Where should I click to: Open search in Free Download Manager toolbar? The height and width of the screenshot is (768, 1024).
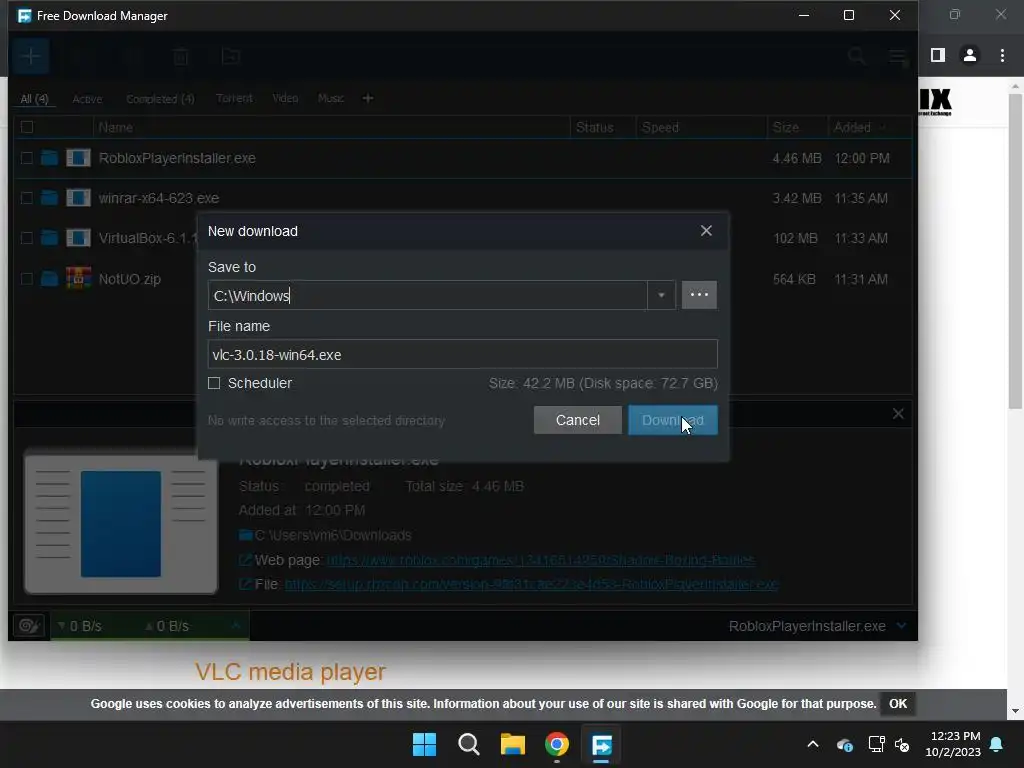(856, 57)
